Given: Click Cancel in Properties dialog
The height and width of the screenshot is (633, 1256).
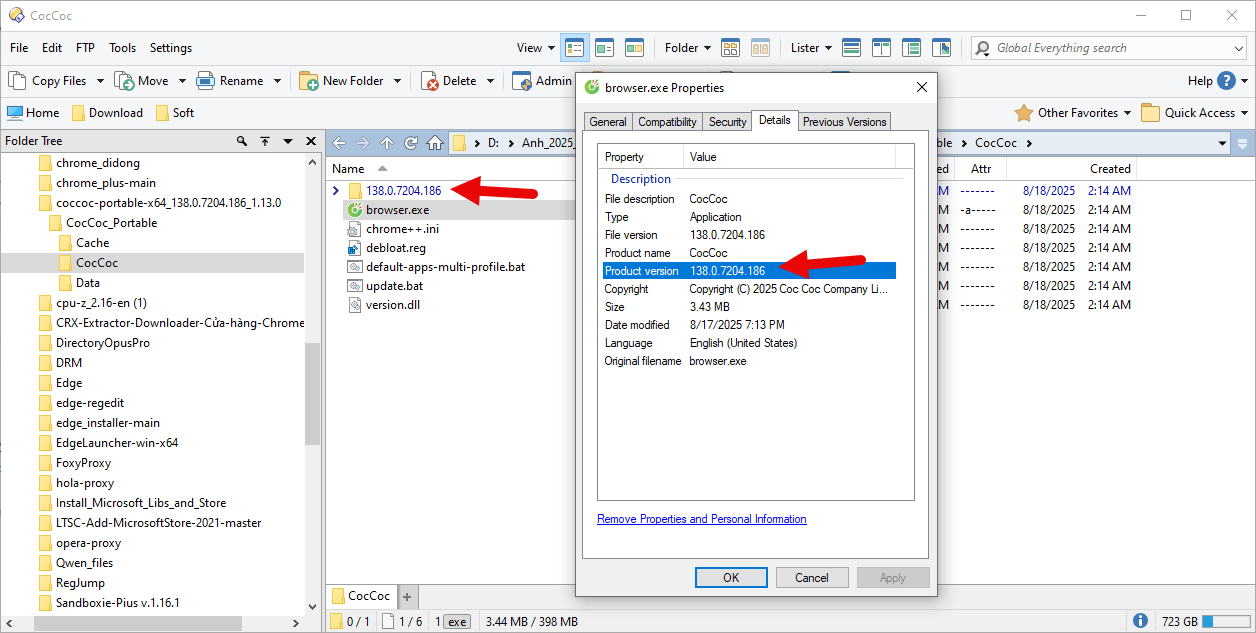Looking at the screenshot, I should coord(812,577).
